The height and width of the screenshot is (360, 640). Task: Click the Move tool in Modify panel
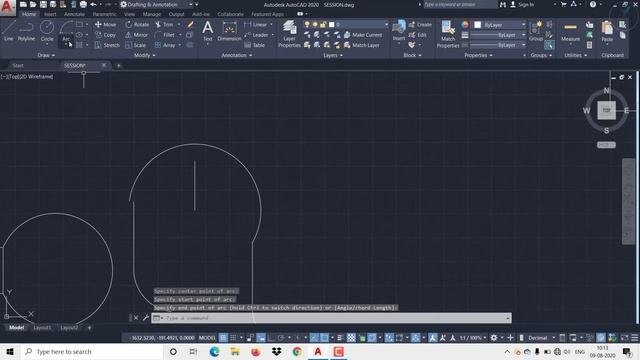pos(105,24)
